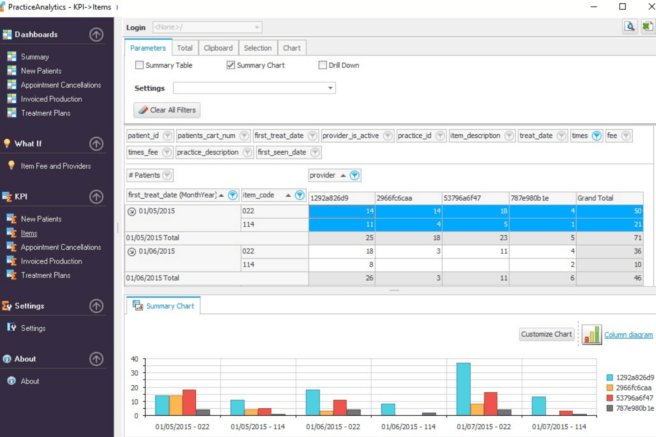
Task: Collapse the 01/05/2015 row group
Action: click(x=131, y=212)
